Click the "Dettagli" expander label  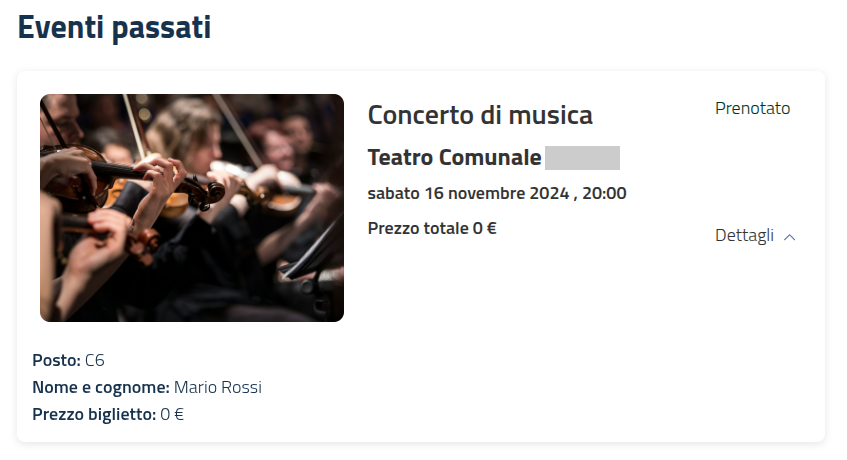(x=744, y=236)
